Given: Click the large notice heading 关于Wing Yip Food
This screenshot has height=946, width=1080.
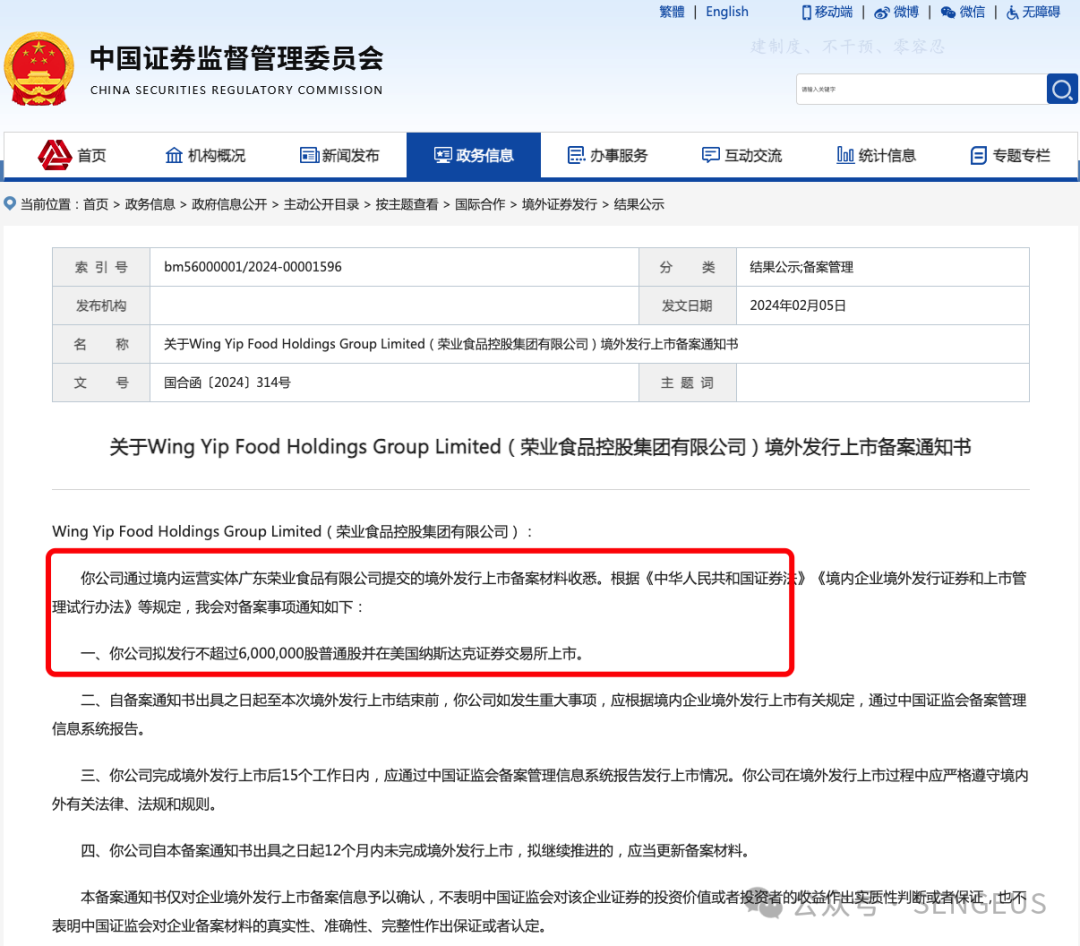Looking at the screenshot, I should 540,447.
